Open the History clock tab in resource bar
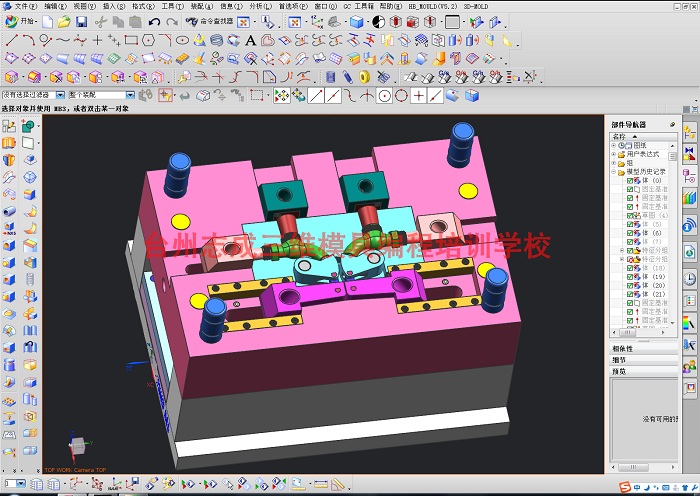The image size is (700, 496). click(x=690, y=279)
